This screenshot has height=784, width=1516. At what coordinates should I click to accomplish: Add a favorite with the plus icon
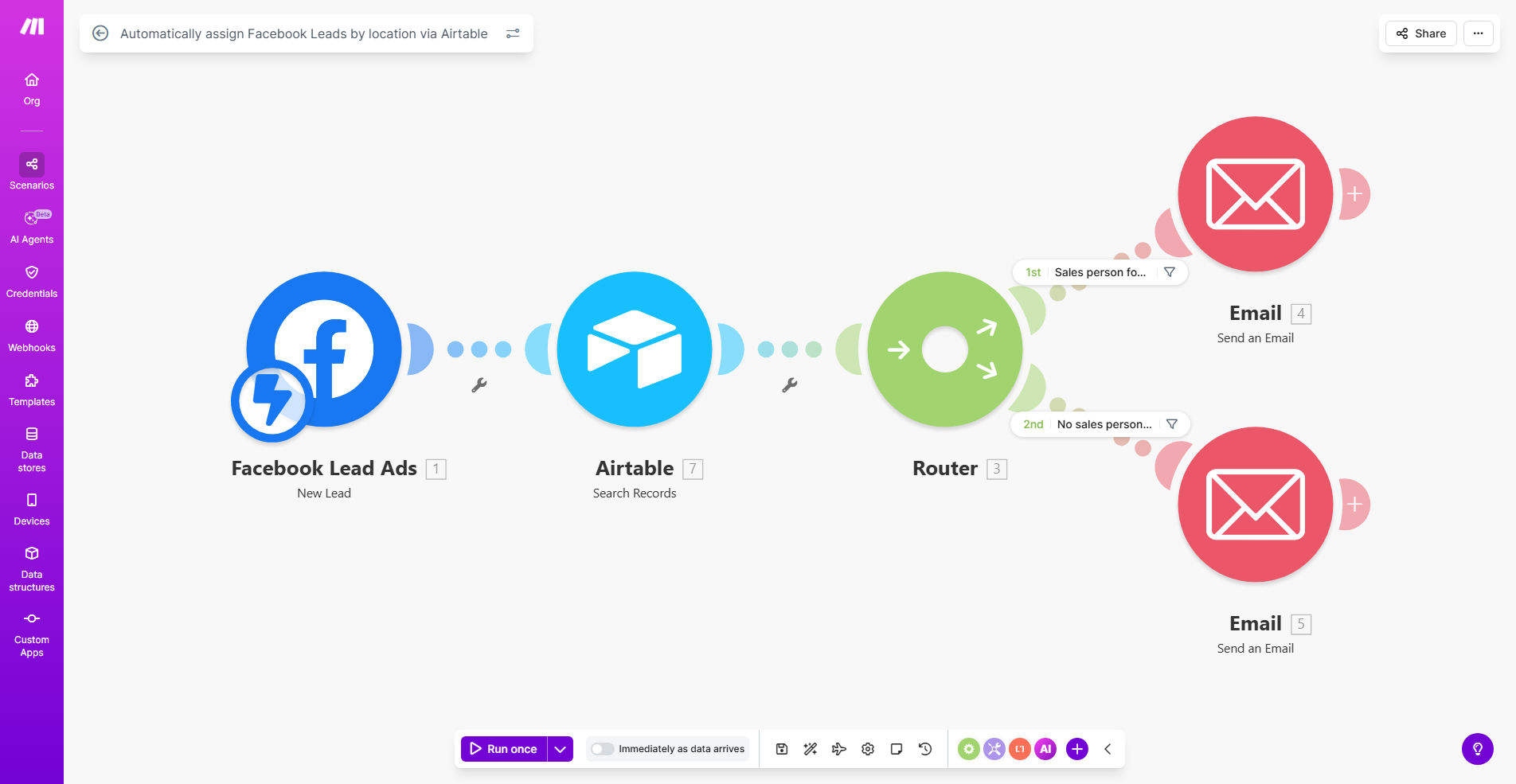click(x=1077, y=749)
